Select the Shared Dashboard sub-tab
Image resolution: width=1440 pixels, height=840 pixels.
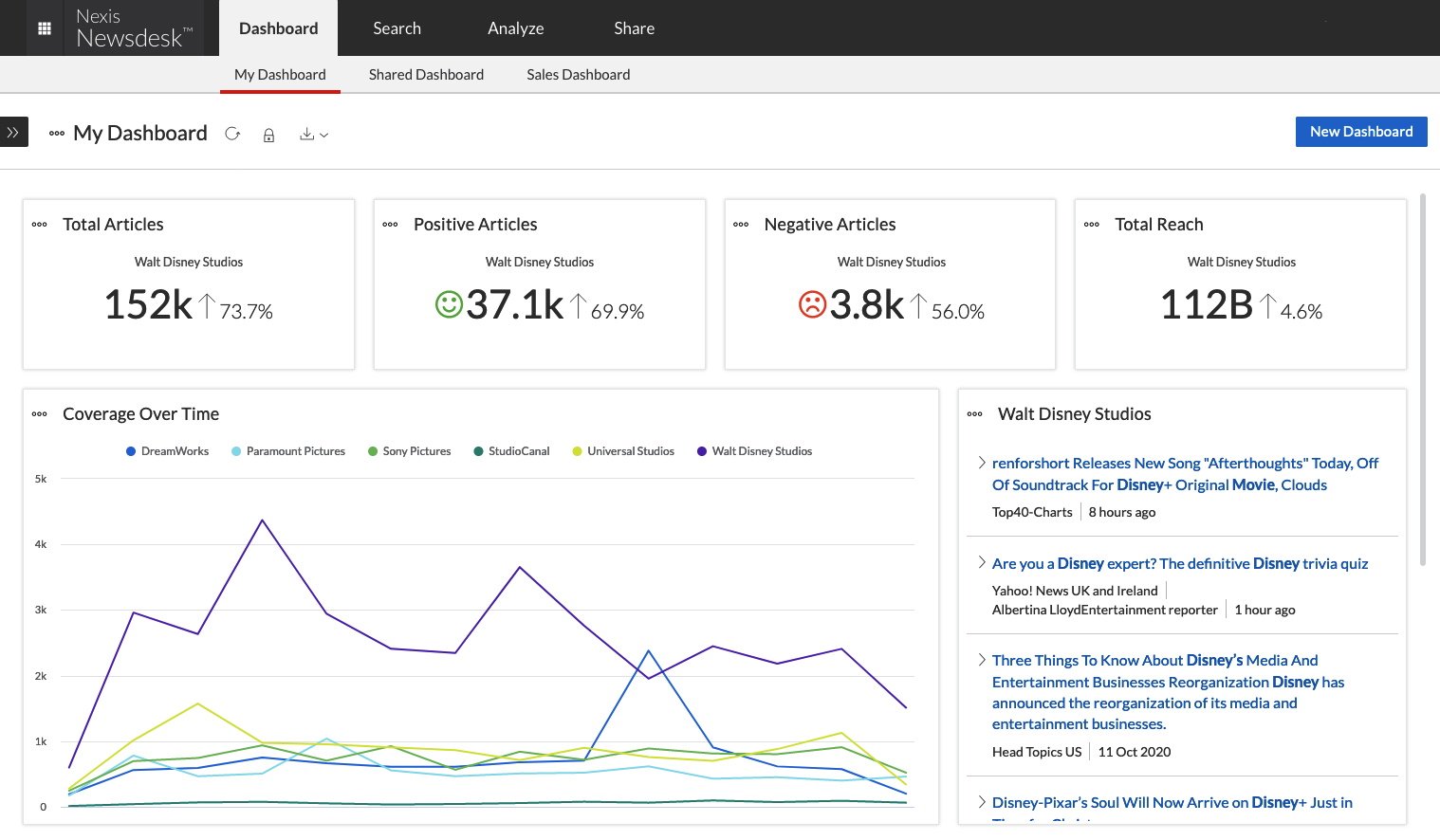click(x=426, y=75)
